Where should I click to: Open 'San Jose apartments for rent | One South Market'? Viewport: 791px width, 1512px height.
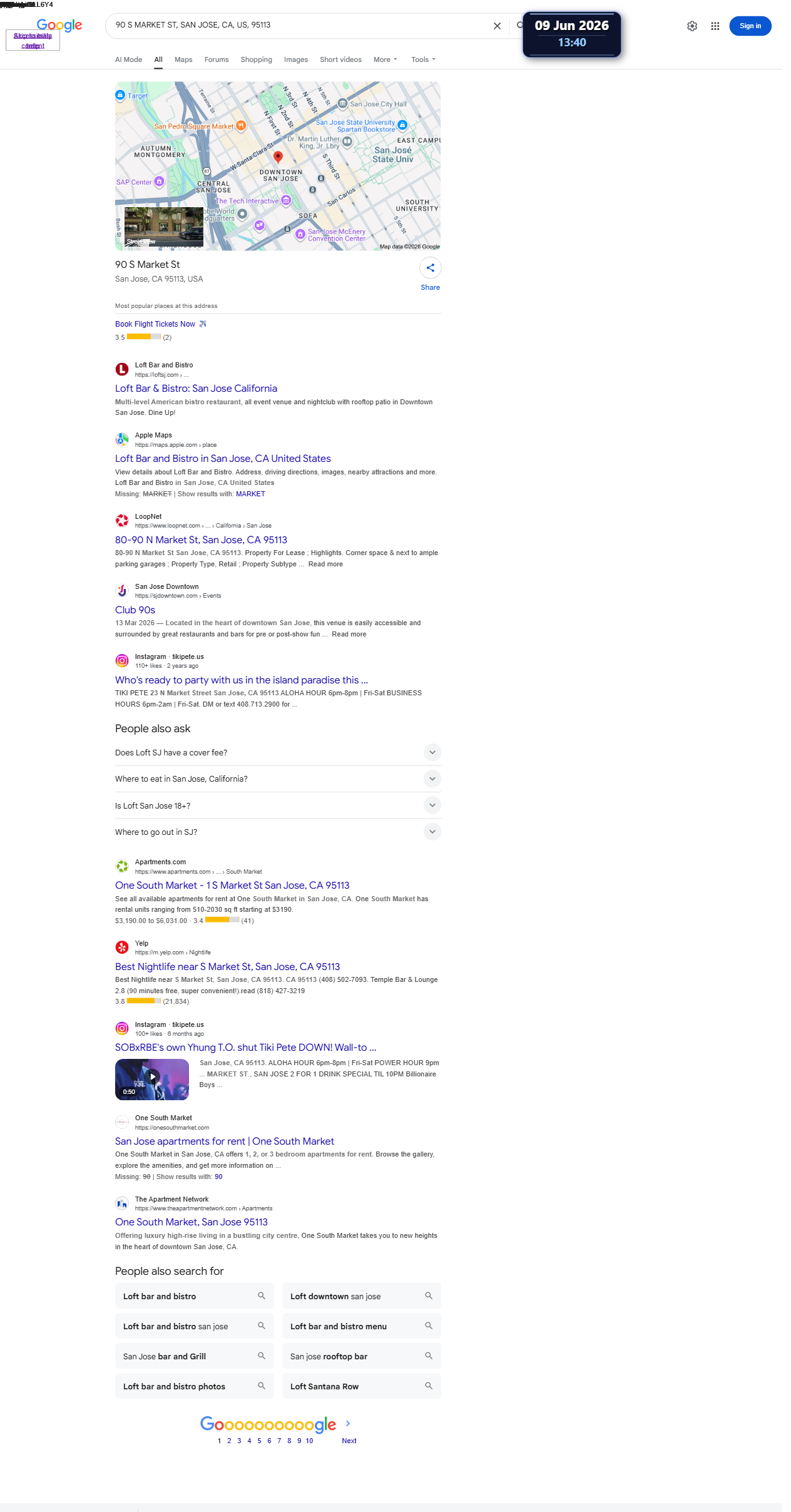pyautogui.click(x=225, y=1142)
